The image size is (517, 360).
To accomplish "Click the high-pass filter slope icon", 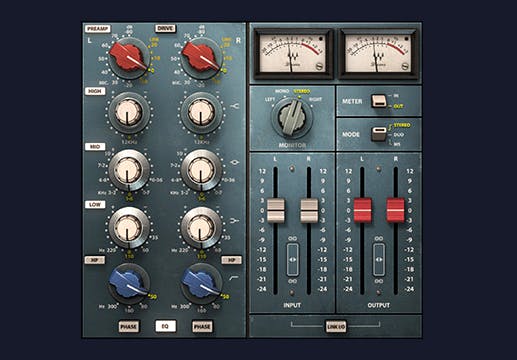I will click(234, 277).
